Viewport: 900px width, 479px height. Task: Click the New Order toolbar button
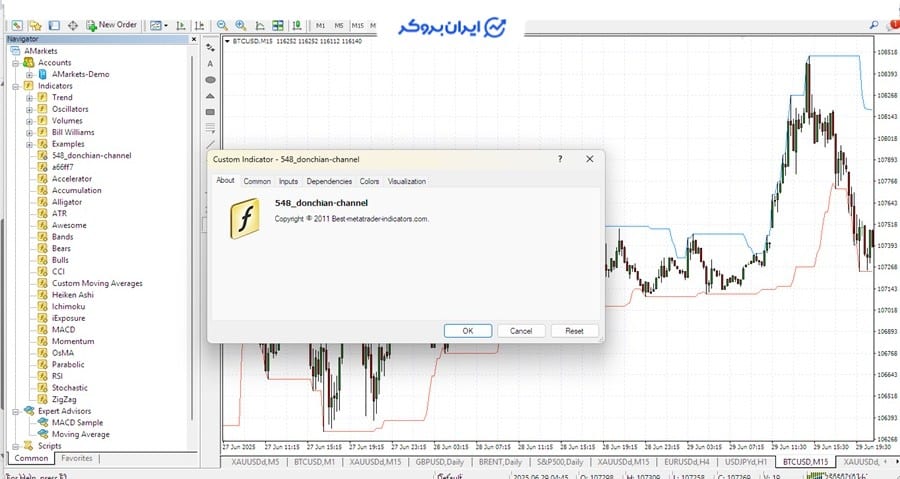[111, 24]
